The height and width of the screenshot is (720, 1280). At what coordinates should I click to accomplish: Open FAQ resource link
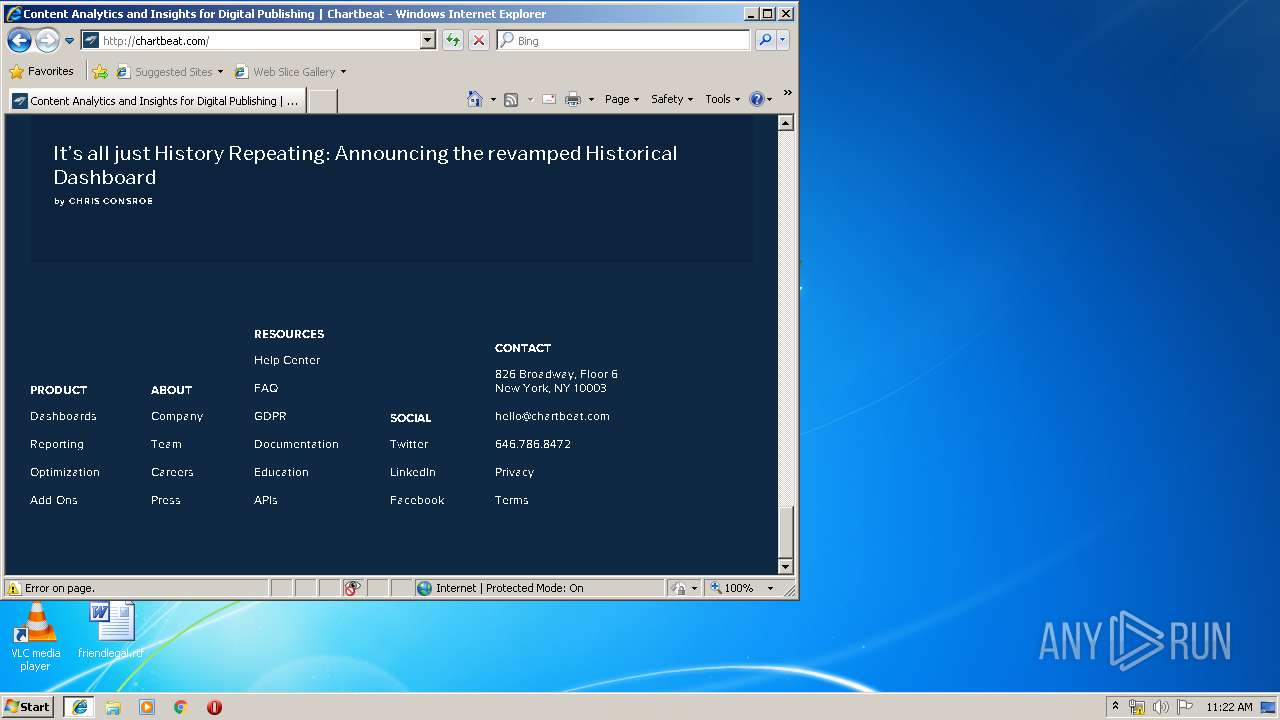266,388
